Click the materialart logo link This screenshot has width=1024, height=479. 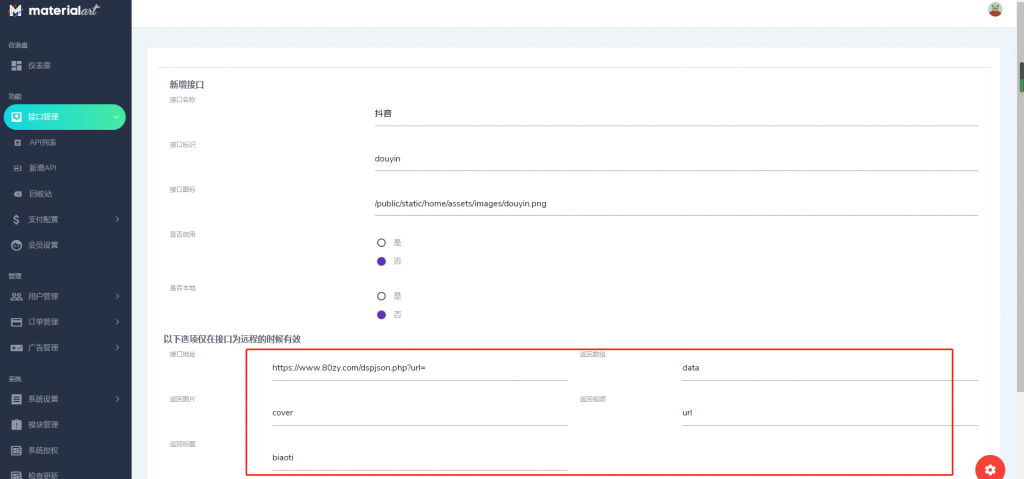click(54, 10)
